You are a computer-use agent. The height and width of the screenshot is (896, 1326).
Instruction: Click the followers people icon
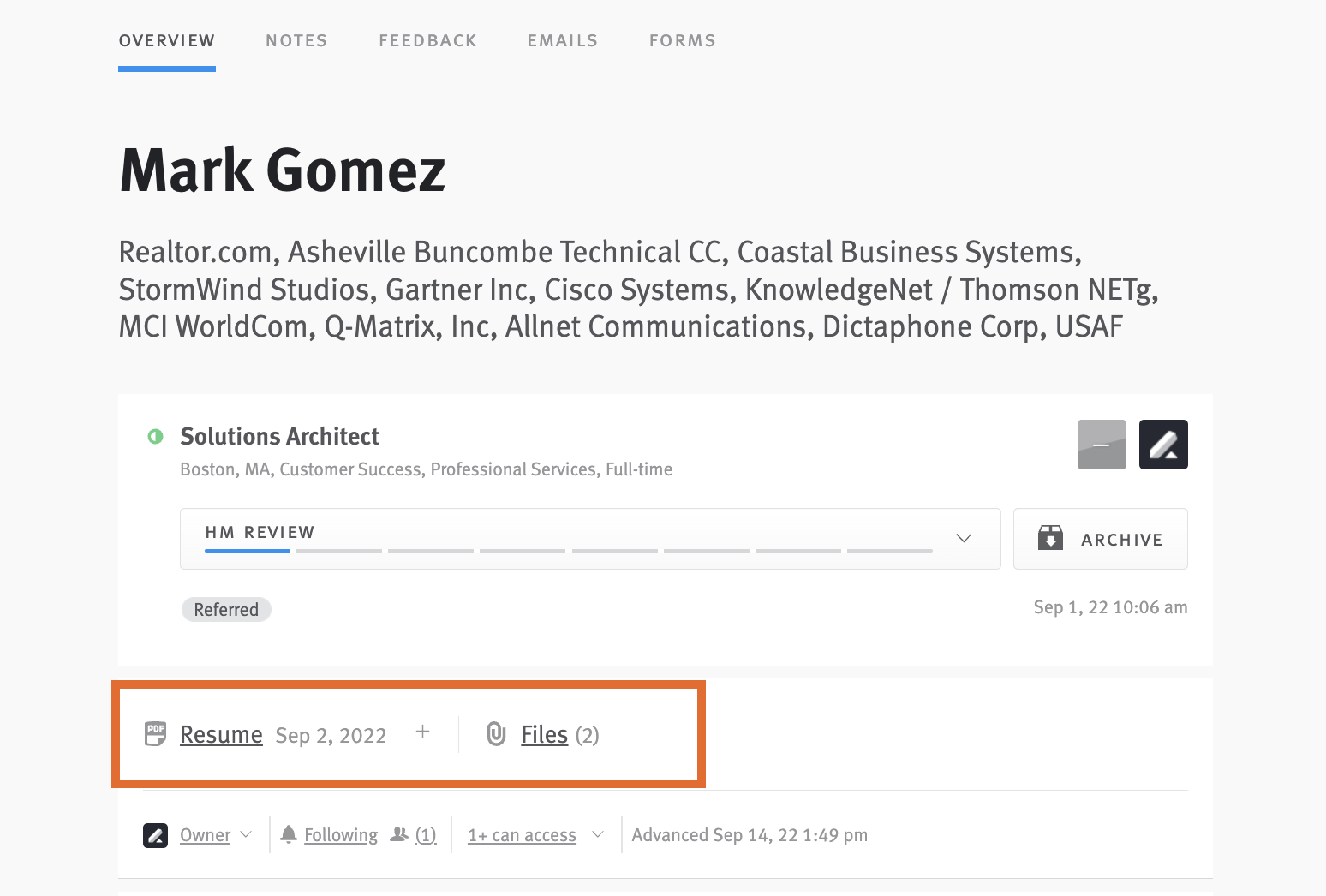point(398,834)
